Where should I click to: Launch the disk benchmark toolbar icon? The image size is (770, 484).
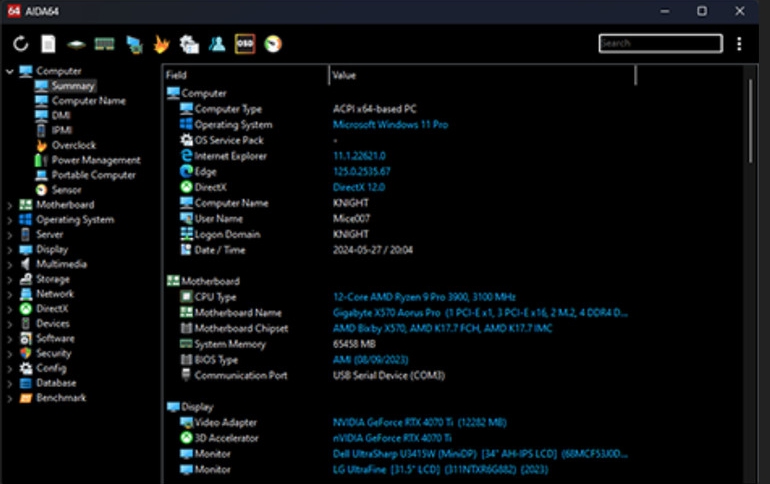tap(76, 45)
